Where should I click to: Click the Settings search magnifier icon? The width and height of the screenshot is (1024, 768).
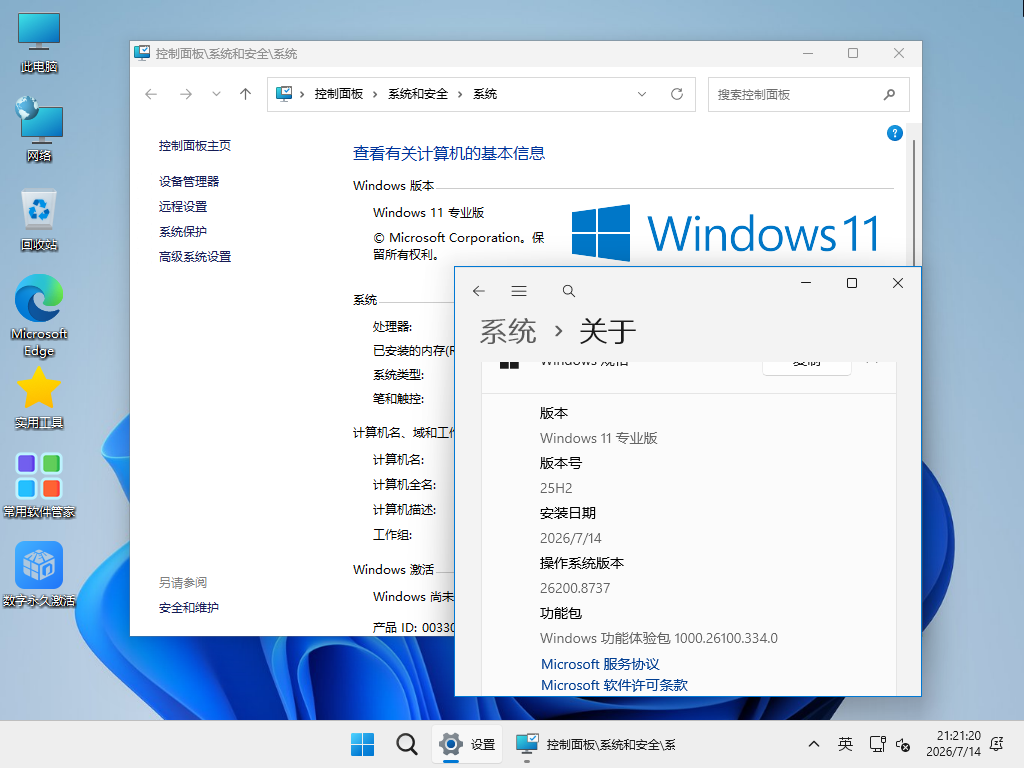point(569,291)
